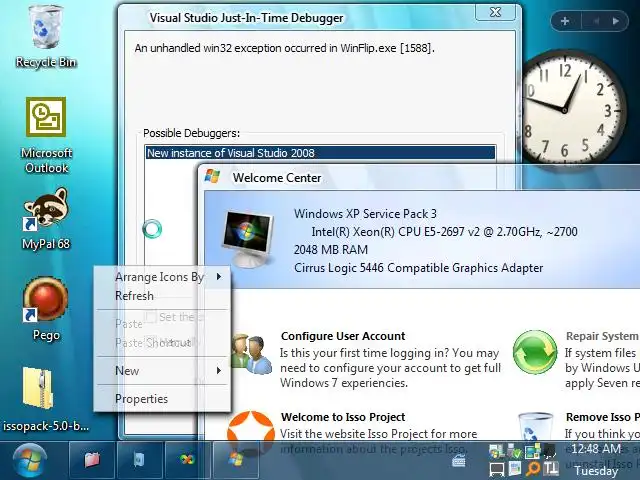Click the TL letters tray icon
The image size is (640, 480).
pos(551,469)
